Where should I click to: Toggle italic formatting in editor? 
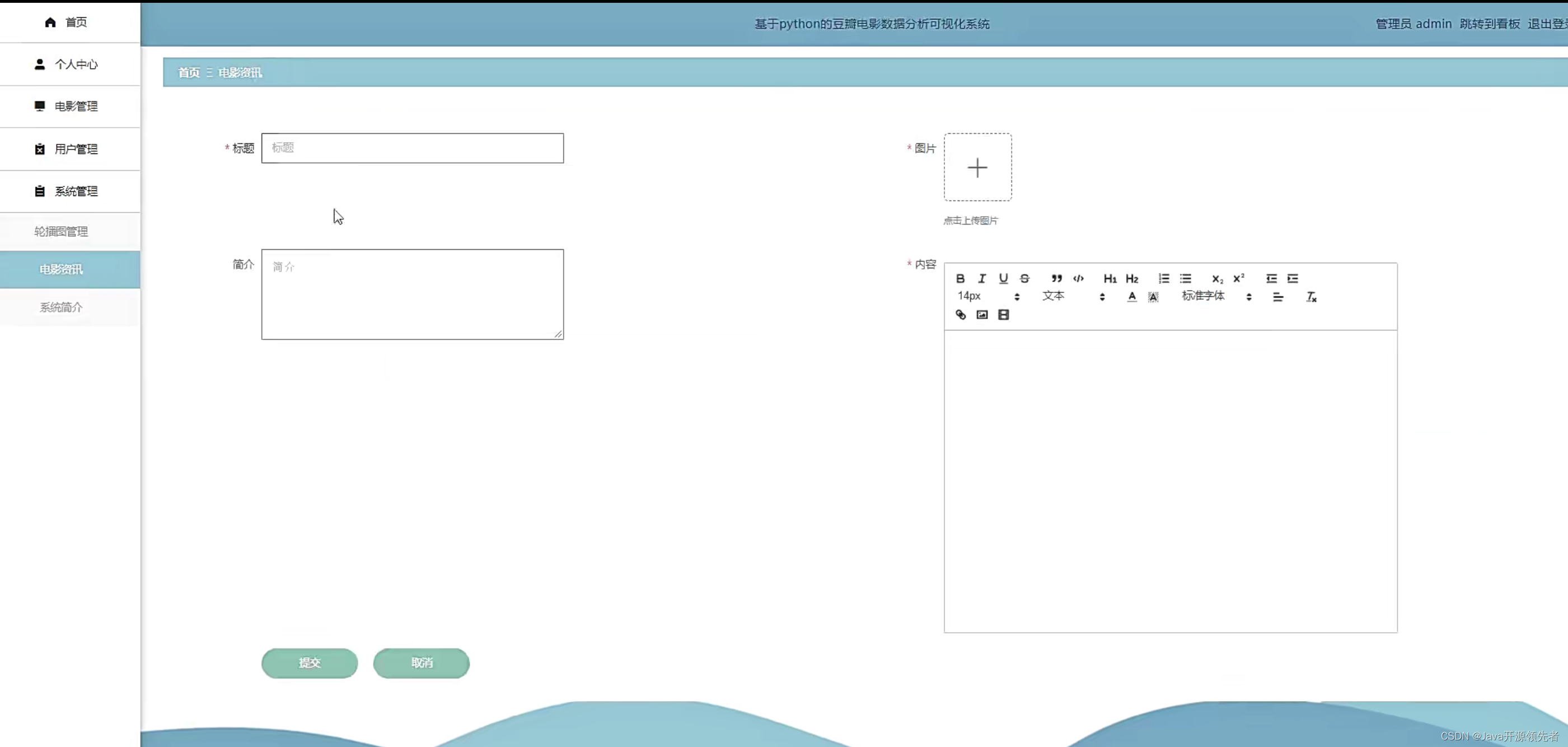pyautogui.click(x=982, y=278)
